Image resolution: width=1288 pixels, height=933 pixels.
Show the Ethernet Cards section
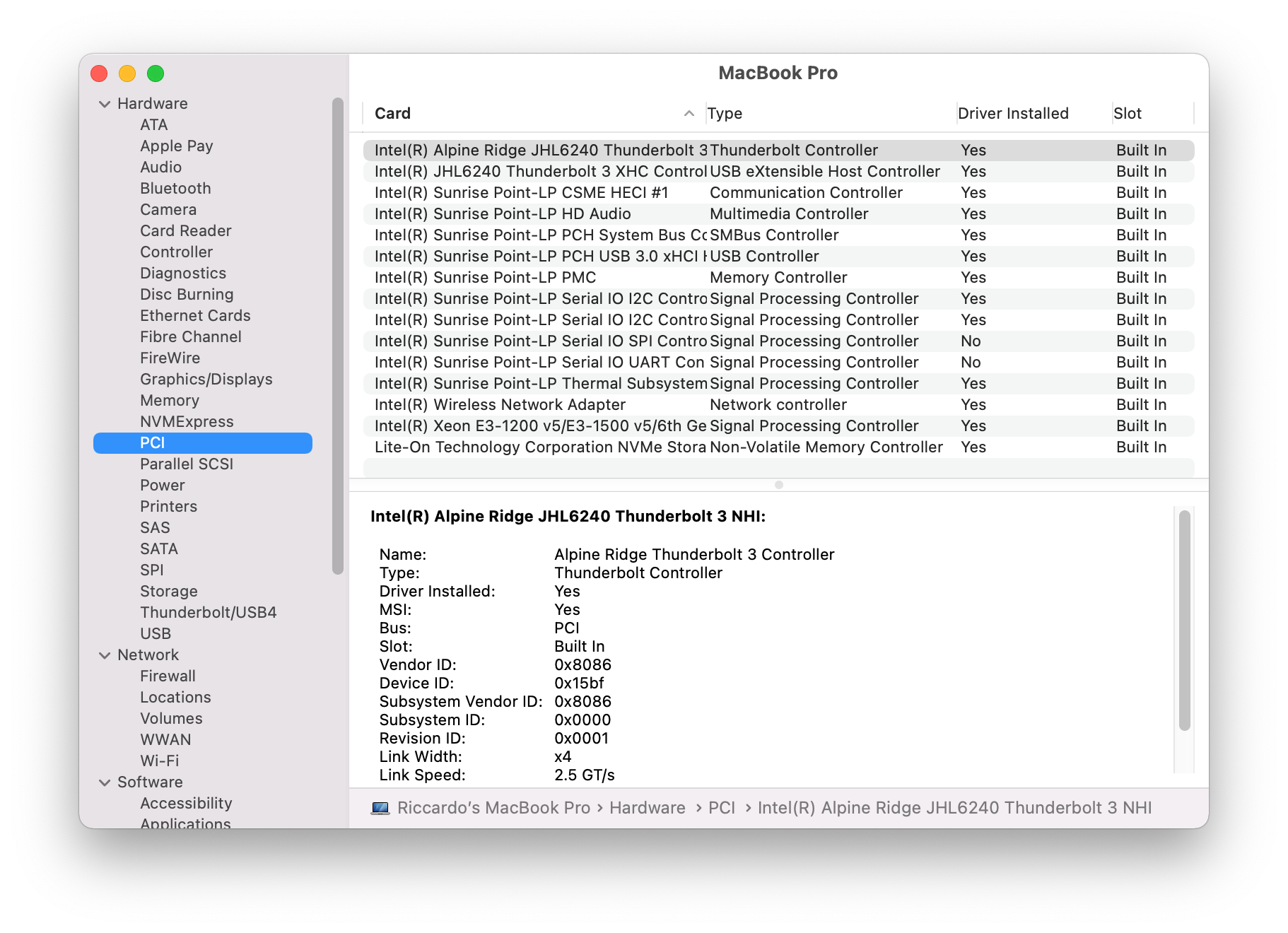pyautogui.click(x=195, y=316)
